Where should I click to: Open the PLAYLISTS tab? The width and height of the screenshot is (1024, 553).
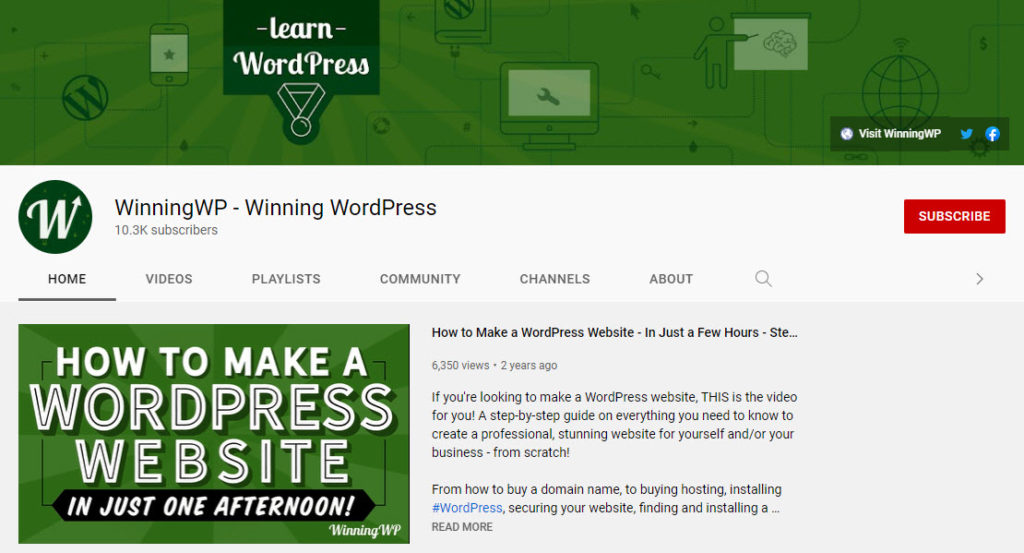286,279
